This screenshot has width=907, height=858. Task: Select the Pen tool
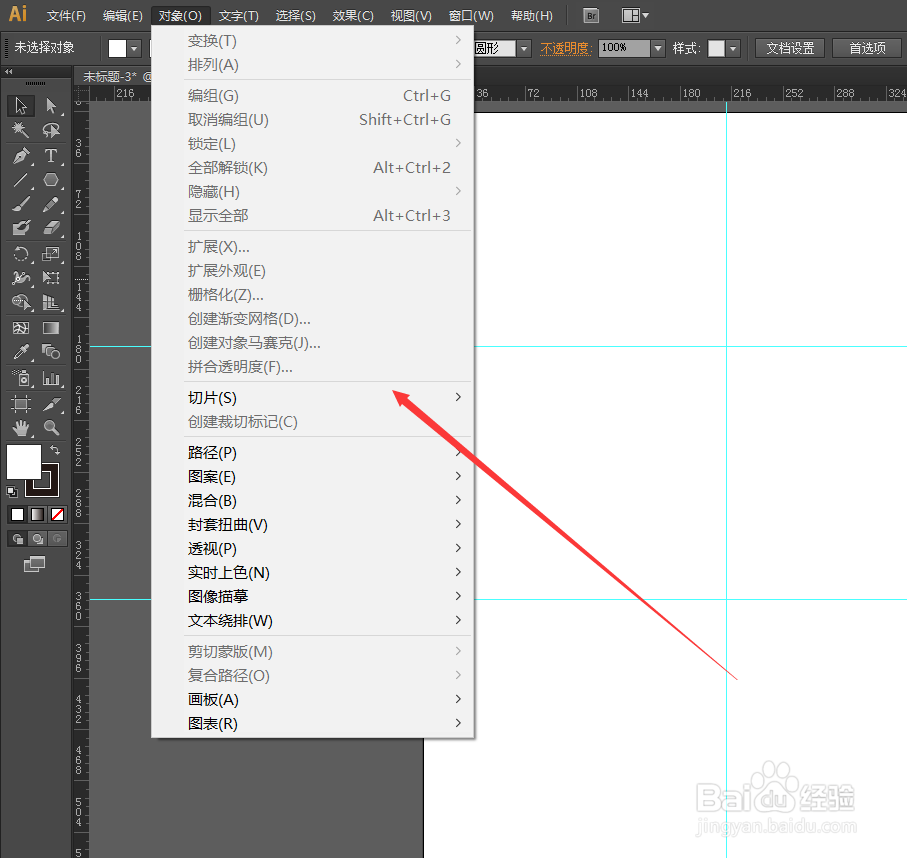(21, 156)
